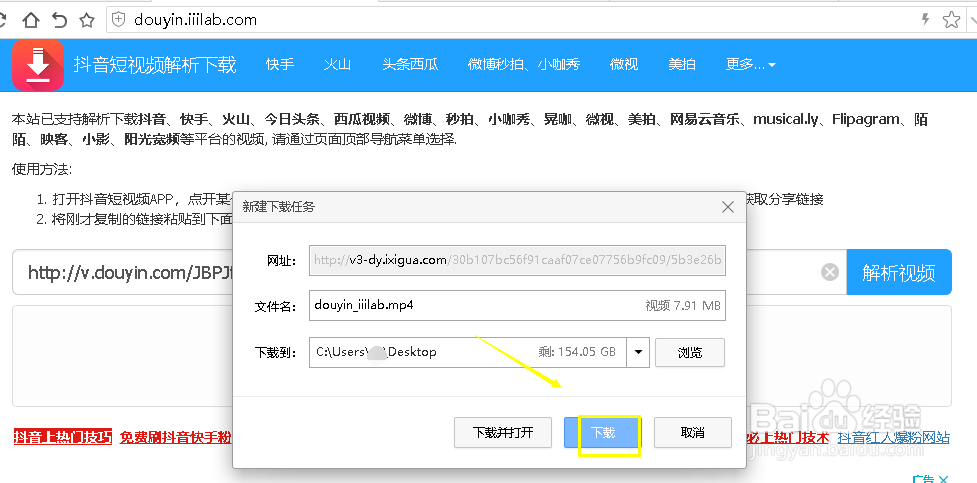Screen dimensions: 977x483
Task: Click the undo/back arrow icon in toolbar
Action: 59,21
